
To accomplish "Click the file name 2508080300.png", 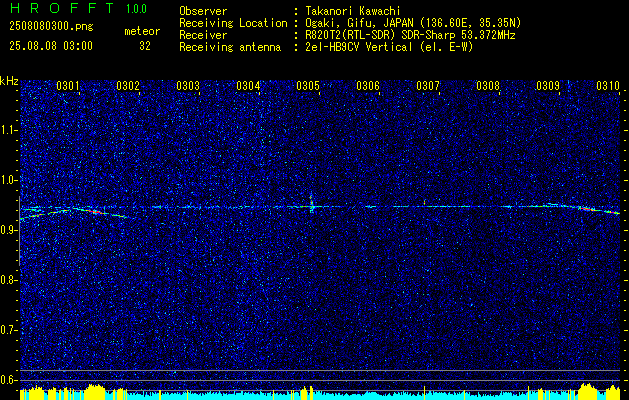I will pyautogui.click(x=51, y=27).
